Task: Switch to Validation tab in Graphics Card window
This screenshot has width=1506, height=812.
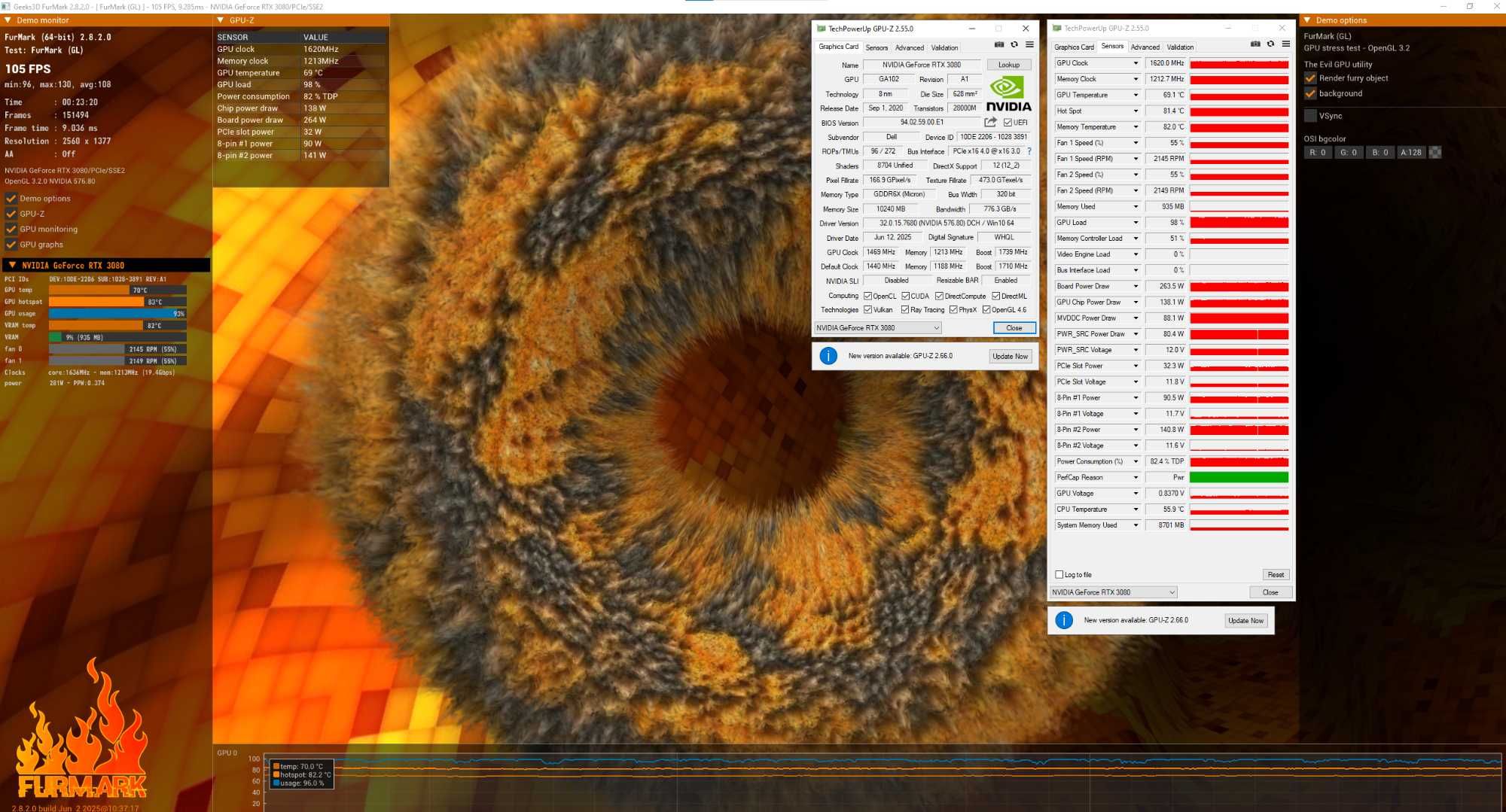Action: [944, 47]
